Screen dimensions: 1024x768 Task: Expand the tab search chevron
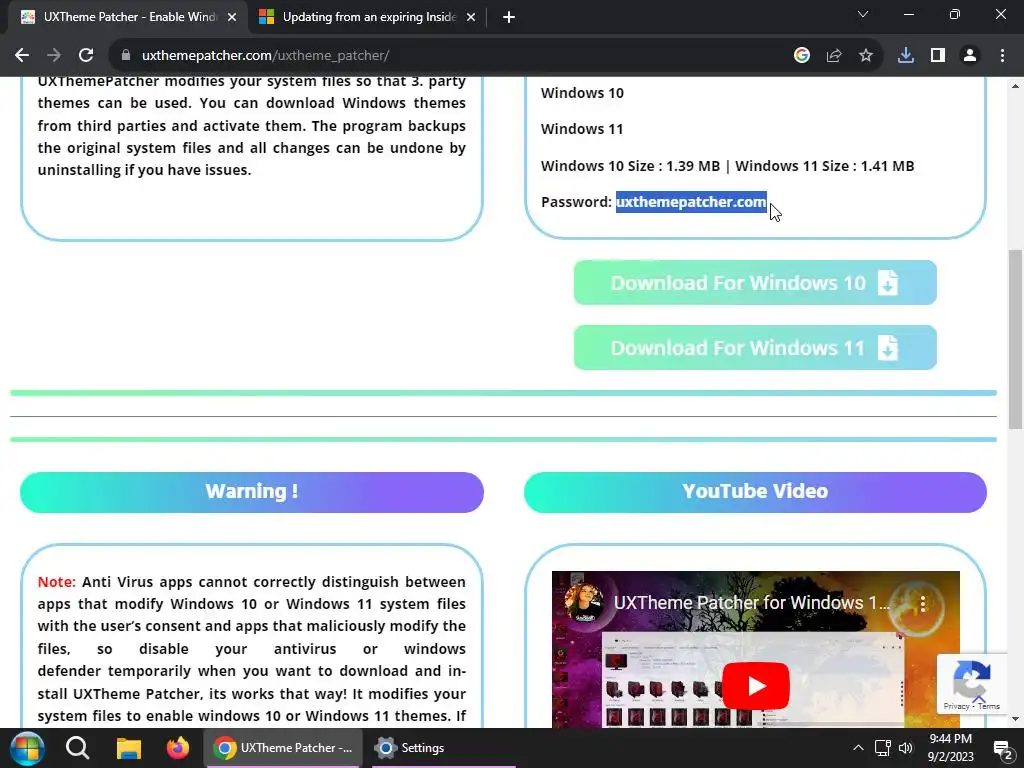pos(863,14)
